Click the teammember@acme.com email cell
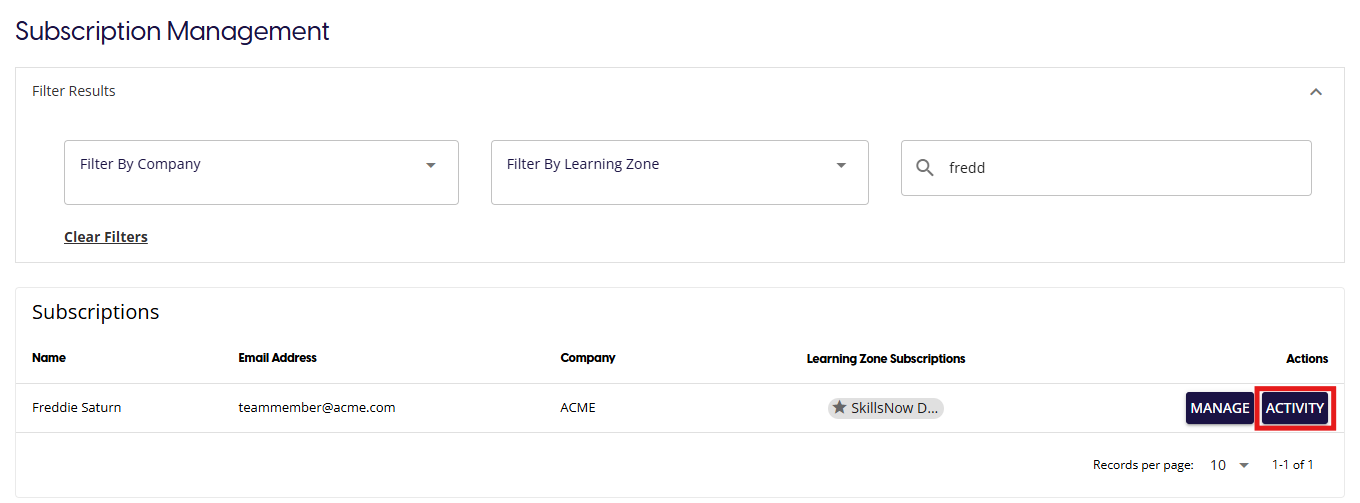 [317, 408]
